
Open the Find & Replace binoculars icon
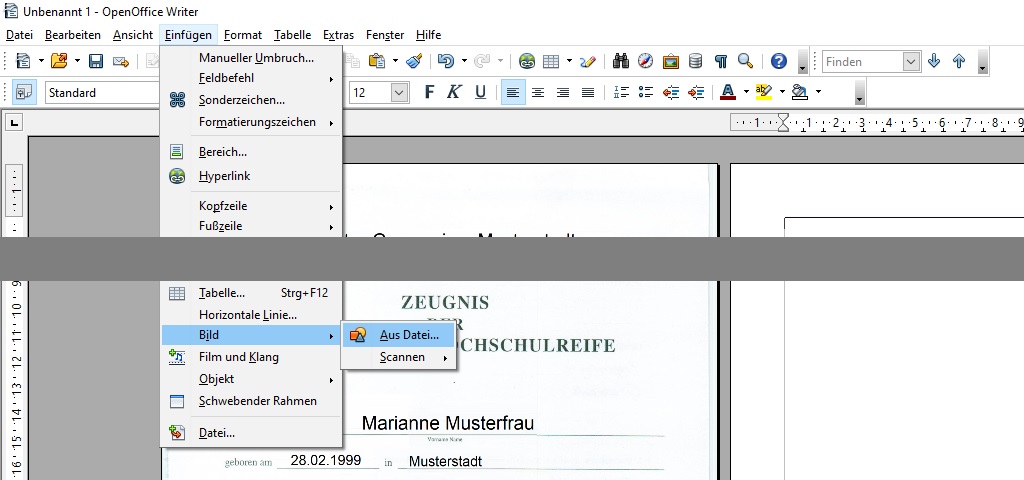(x=621, y=61)
